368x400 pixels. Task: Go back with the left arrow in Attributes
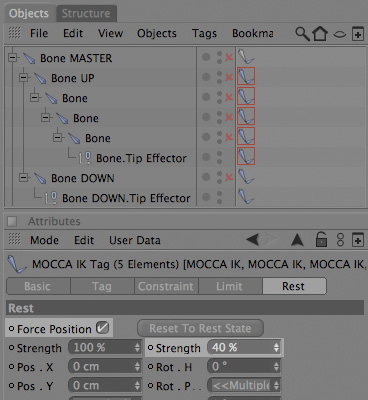pos(252,239)
